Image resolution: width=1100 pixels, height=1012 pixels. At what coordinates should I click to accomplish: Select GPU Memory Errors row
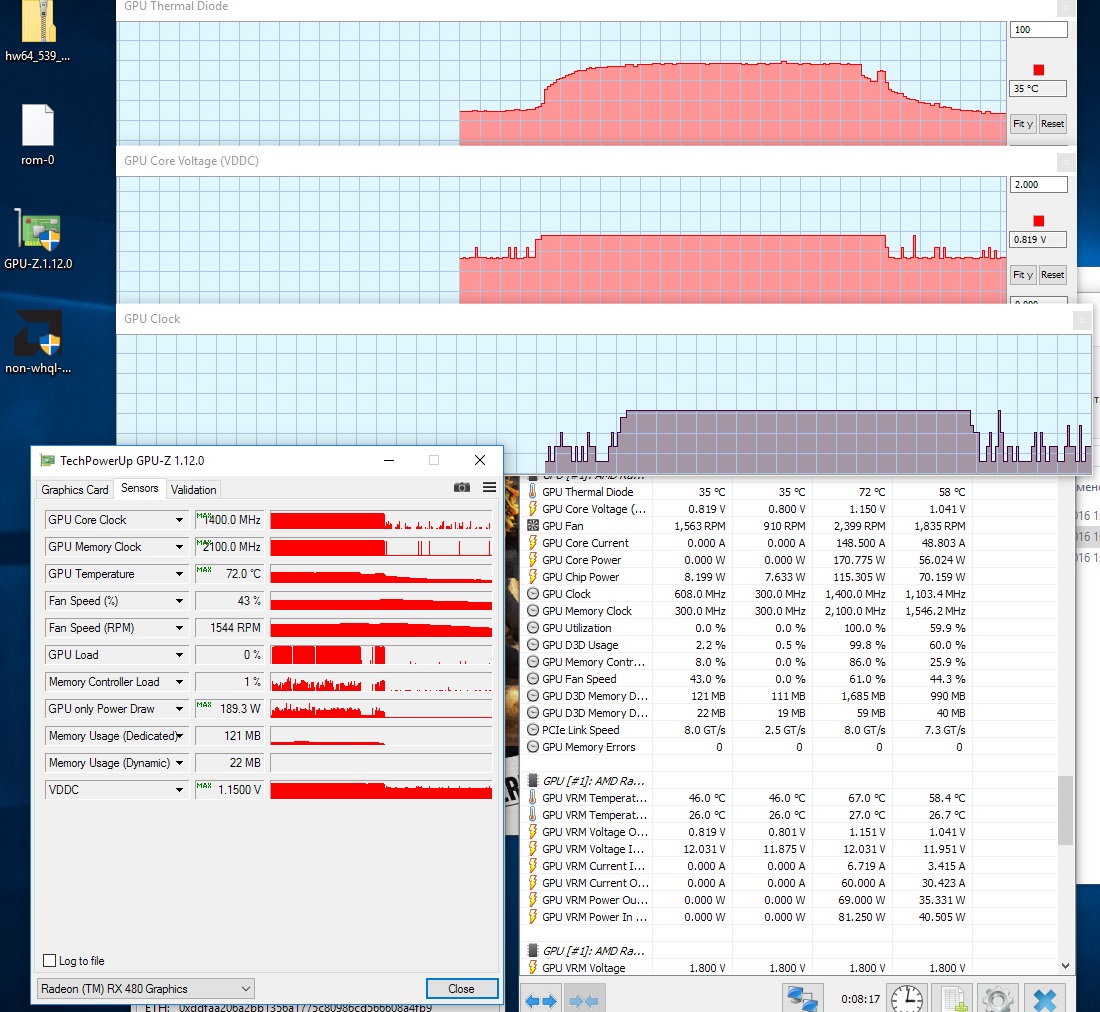click(789, 747)
